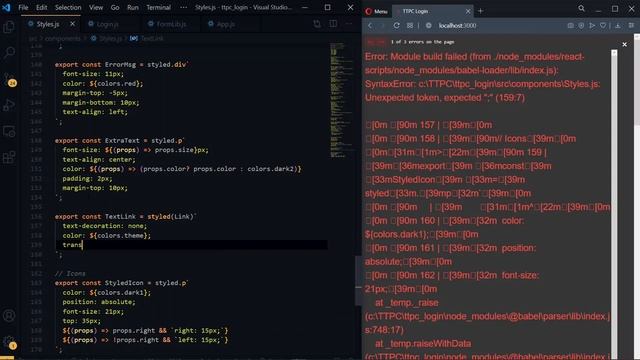640x360 pixels.
Task: Open the File menu
Action: [23, 7]
